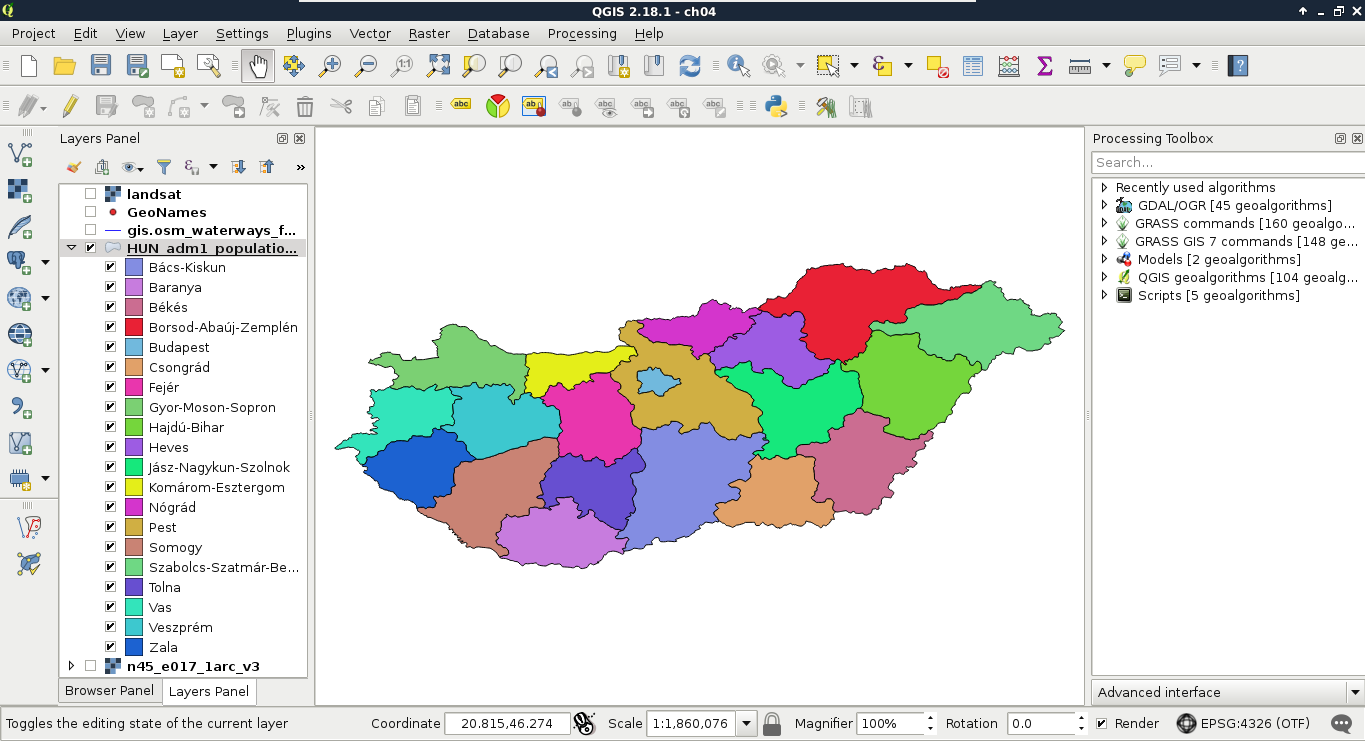Open the attribute table icon
The height and width of the screenshot is (742, 1365).
coord(973,66)
